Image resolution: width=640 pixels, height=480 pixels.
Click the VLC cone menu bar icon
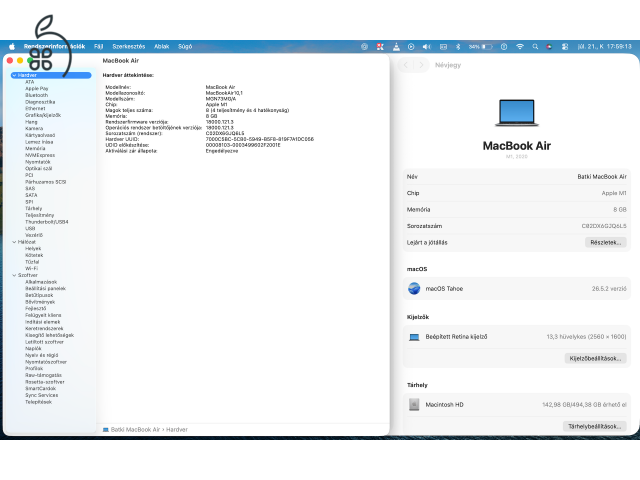click(x=396, y=47)
